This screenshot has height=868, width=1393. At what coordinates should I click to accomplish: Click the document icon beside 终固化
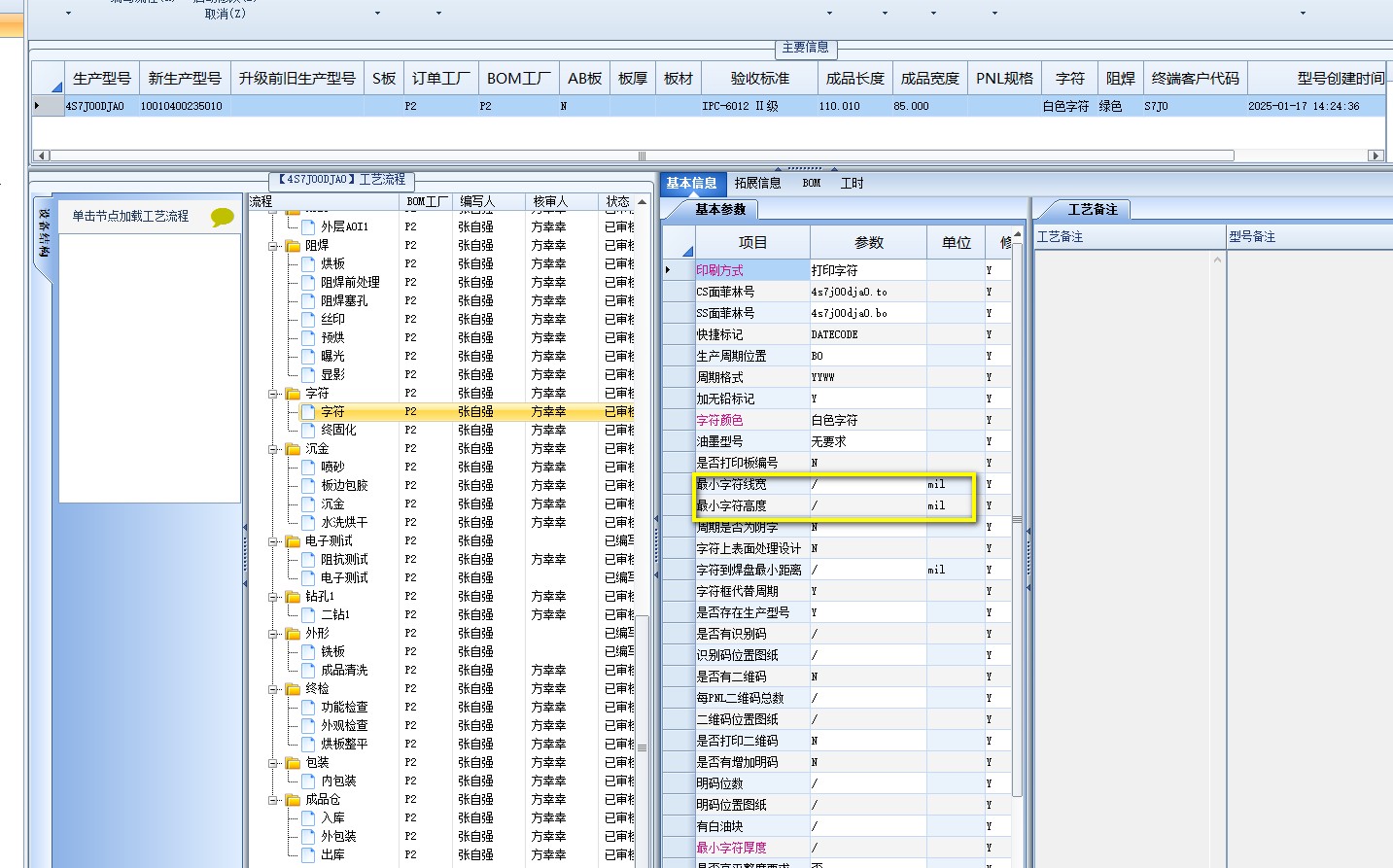(x=308, y=431)
